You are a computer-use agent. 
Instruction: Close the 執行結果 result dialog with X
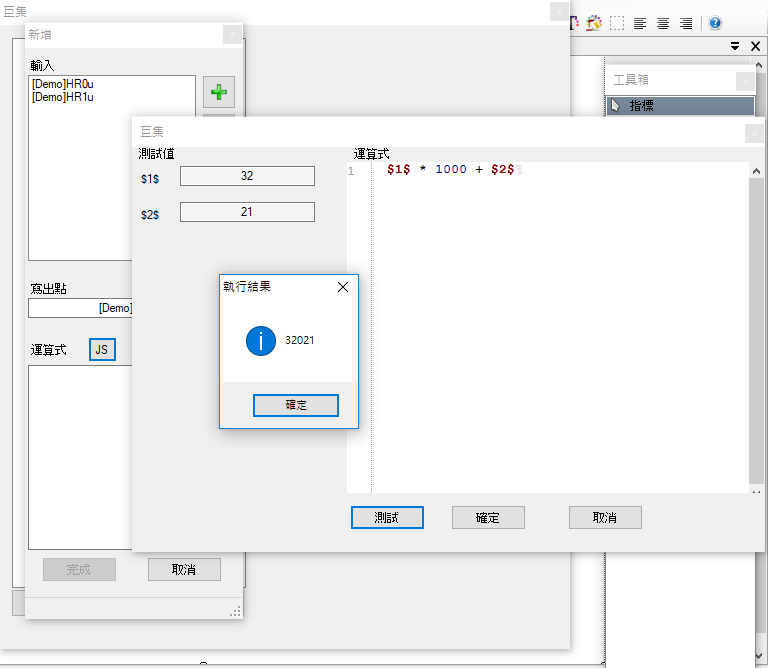342,287
